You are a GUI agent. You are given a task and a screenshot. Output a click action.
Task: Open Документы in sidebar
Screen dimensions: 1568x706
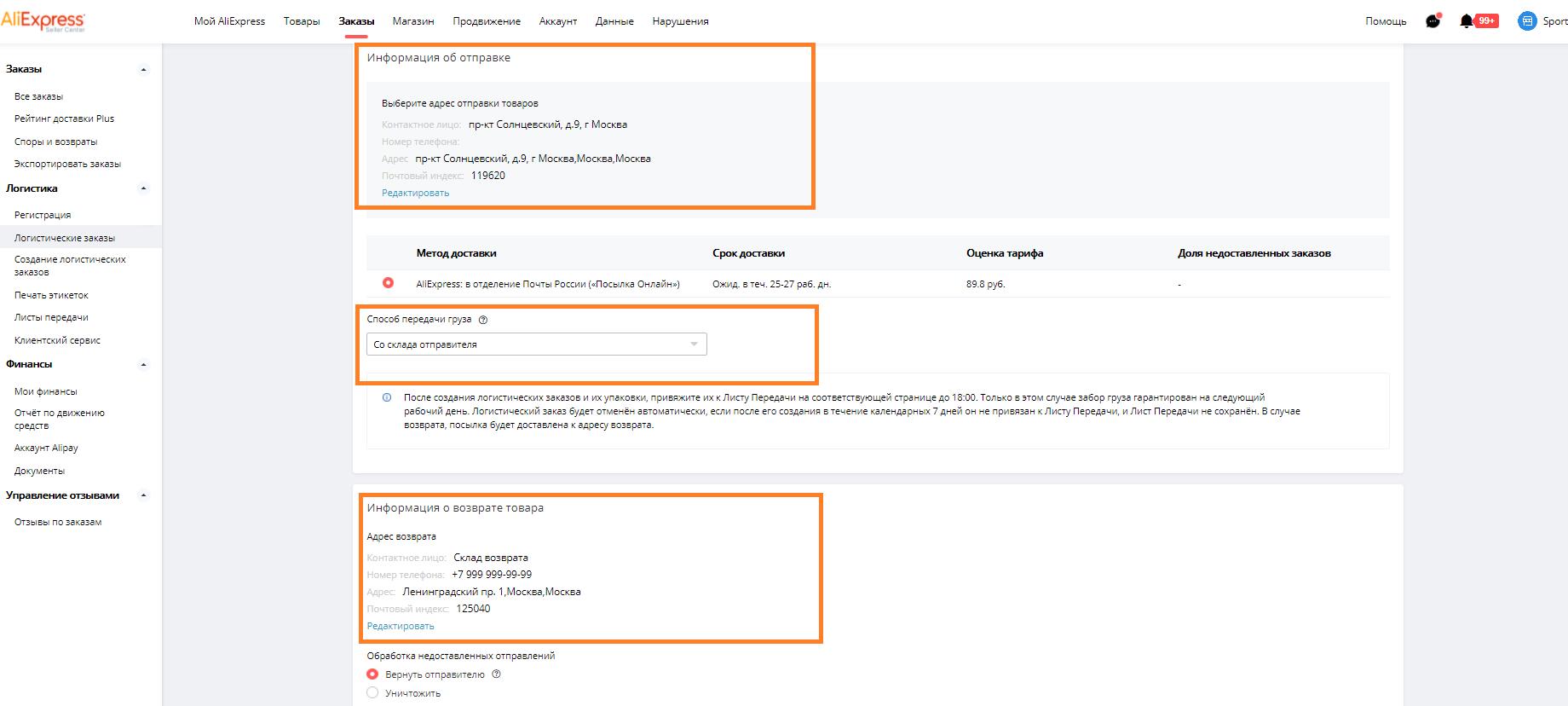[x=39, y=471]
